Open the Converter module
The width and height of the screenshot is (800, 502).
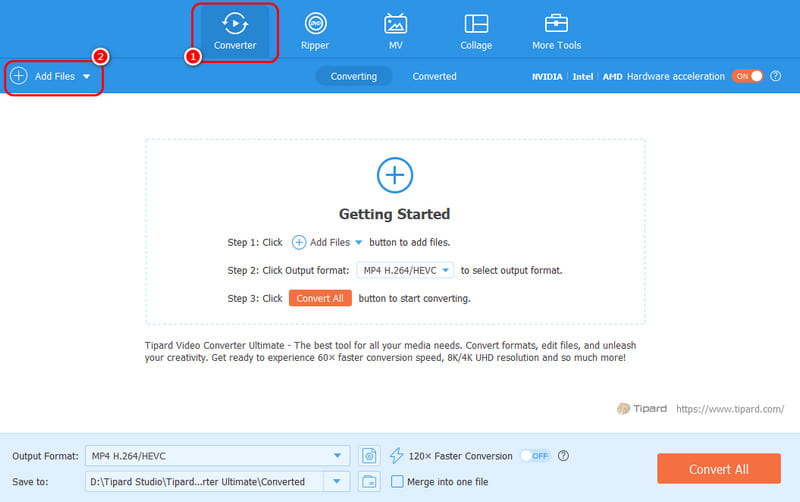click(x=235, y=32)
